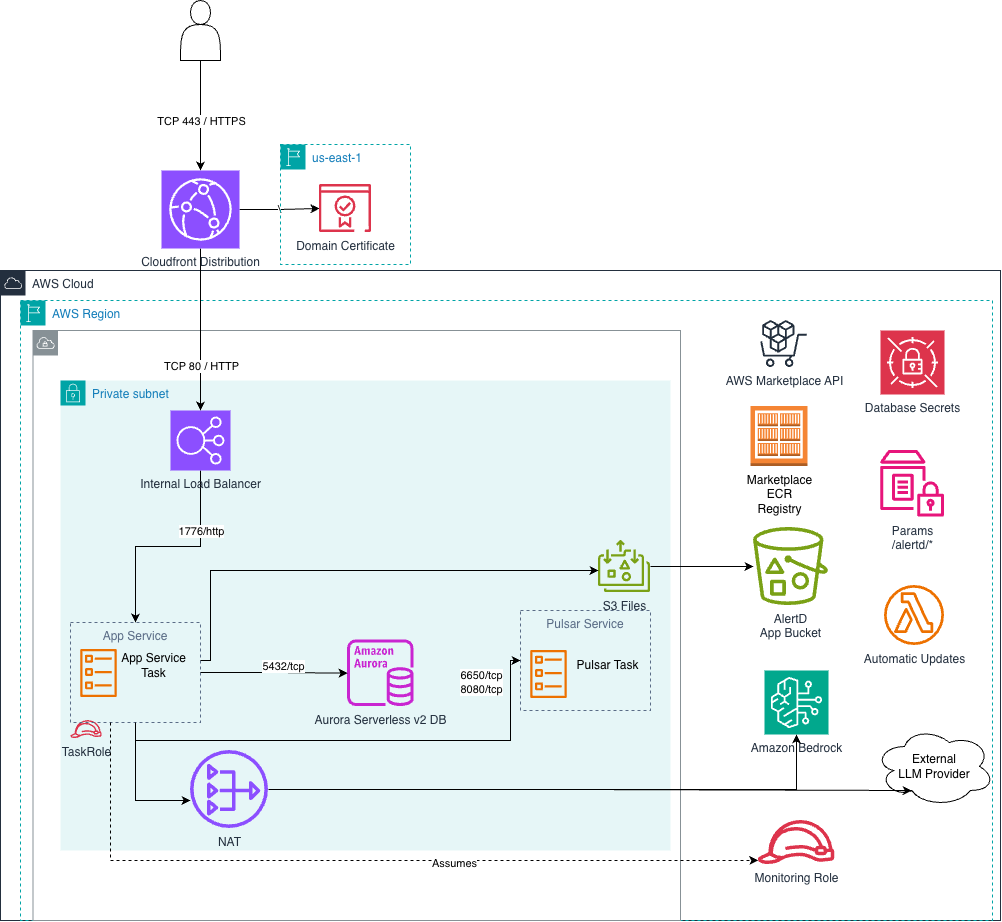Select the CloudFront Distribution icon

(x=200, y=209)
